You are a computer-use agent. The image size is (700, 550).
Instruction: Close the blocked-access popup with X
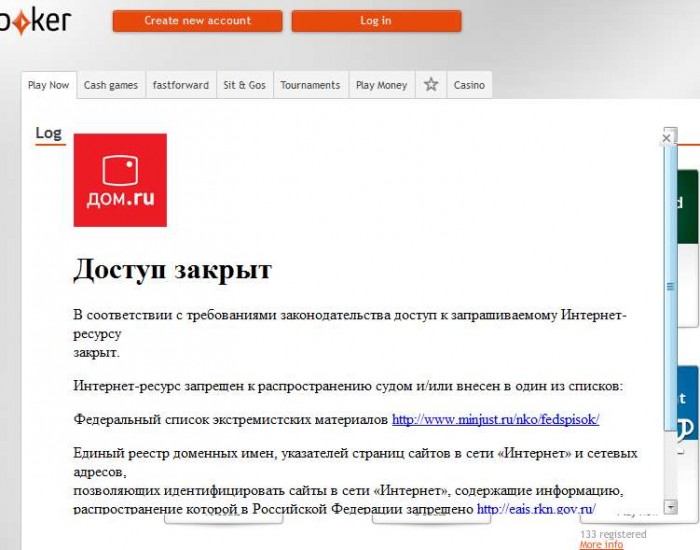click(667, 138)
